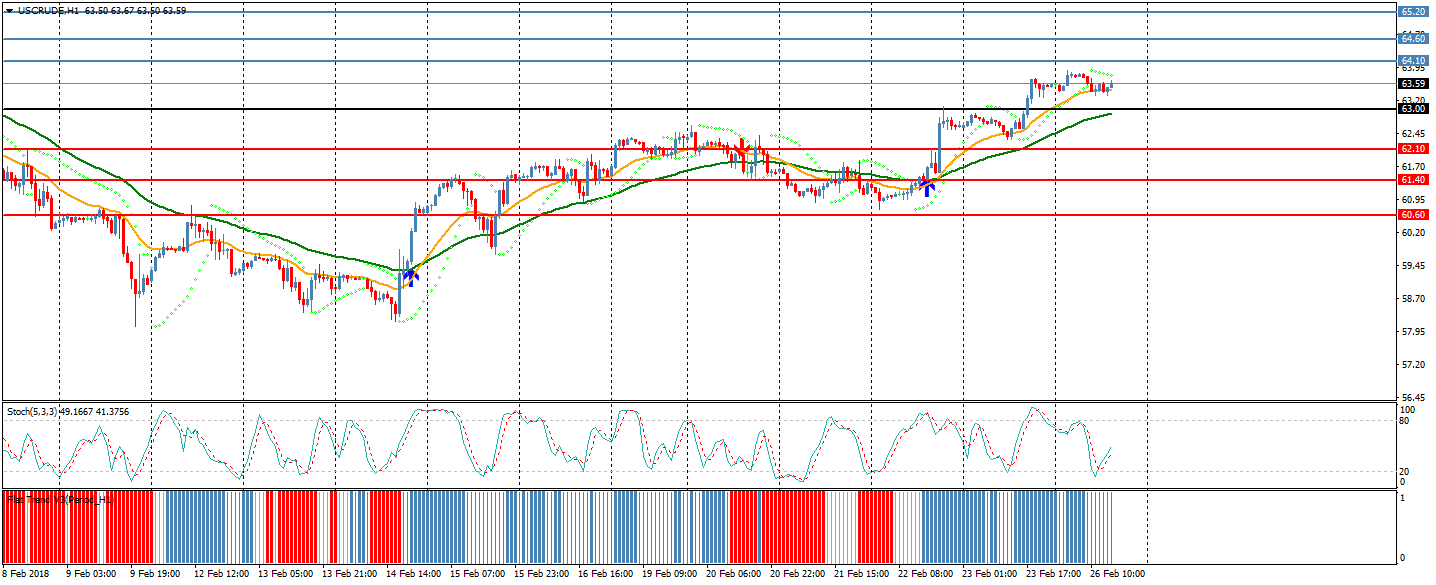
Task: Click the Flat Trend V3 indicator label
Action: tap(55, 498)
